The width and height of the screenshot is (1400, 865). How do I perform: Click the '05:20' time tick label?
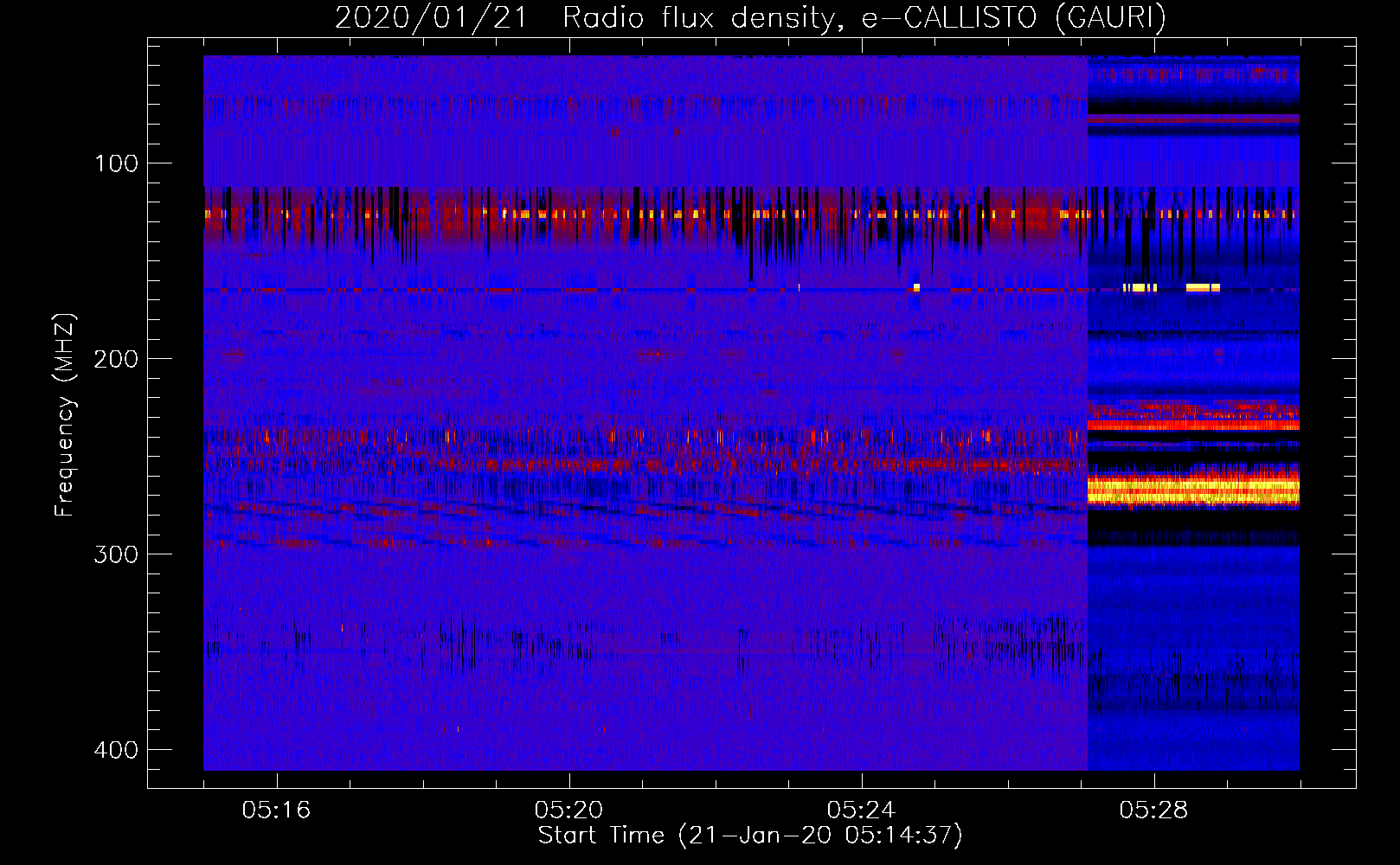coord(569,811)
